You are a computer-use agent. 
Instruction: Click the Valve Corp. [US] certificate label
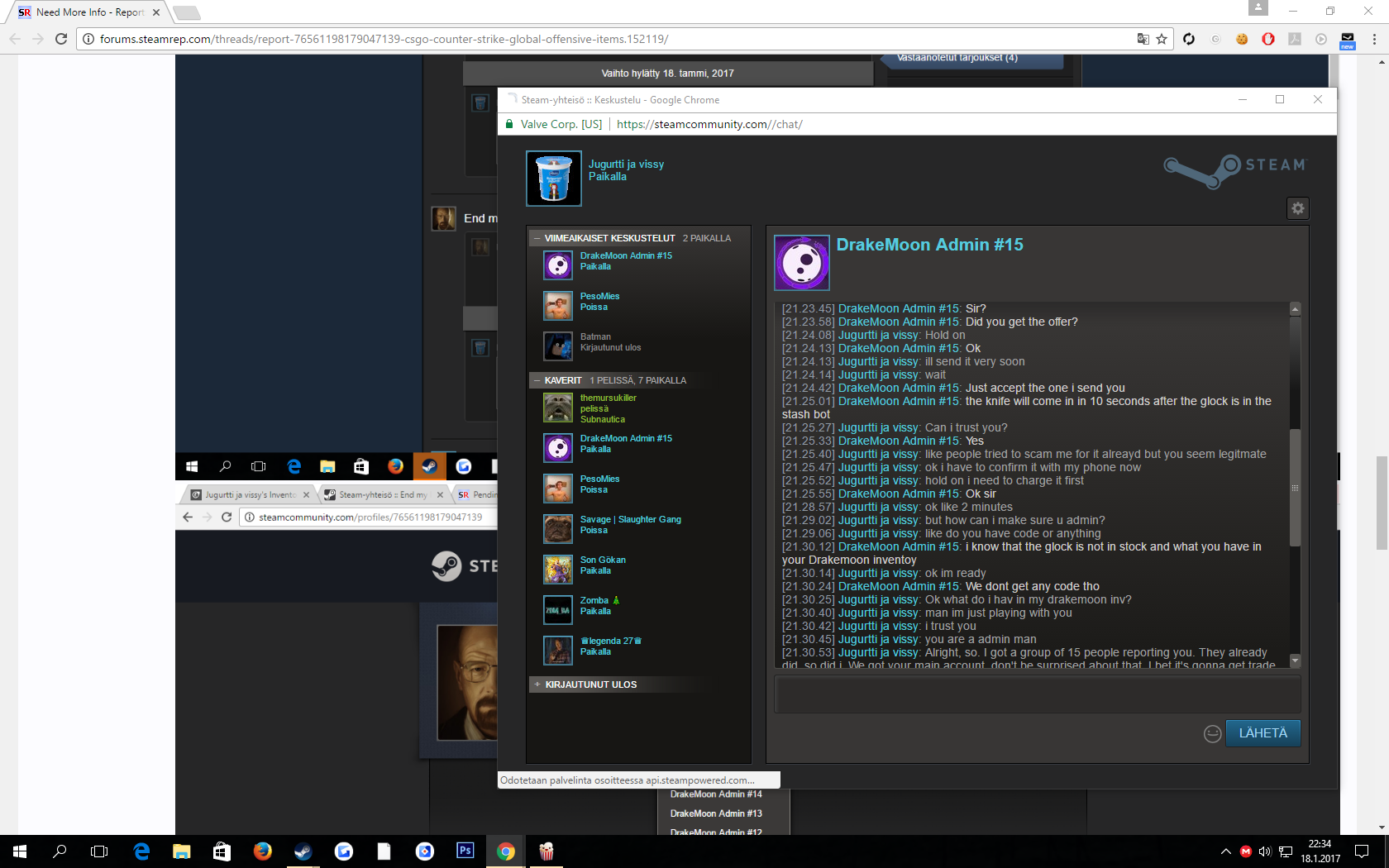point(561,124)
